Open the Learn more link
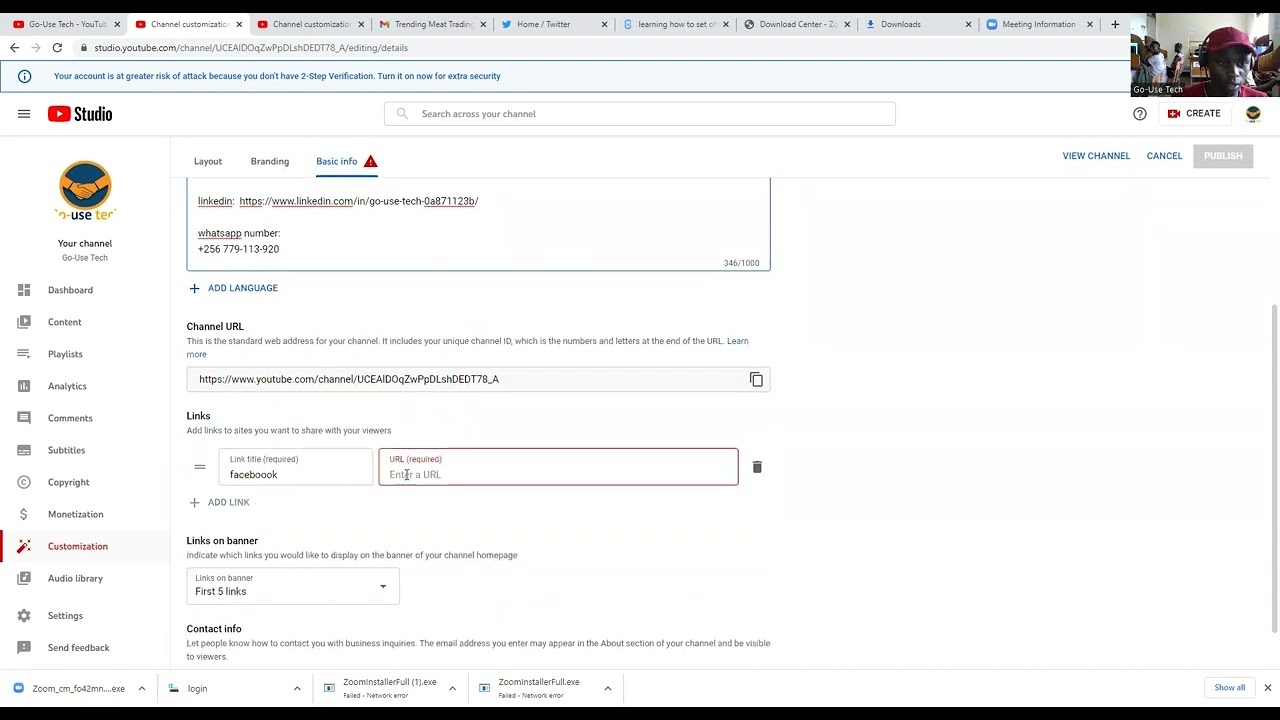The width and height of the screenshot is (1280, 720). [x=737, y=341]
